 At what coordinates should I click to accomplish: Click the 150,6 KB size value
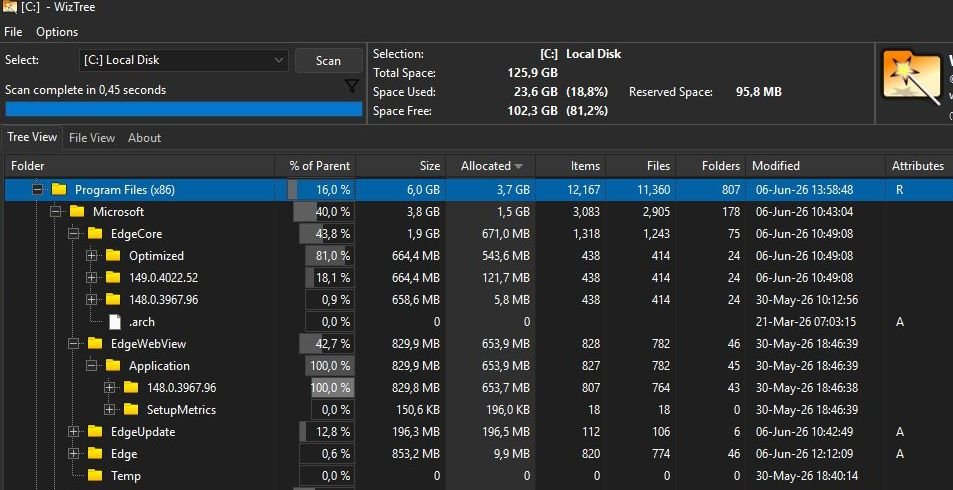418,409
